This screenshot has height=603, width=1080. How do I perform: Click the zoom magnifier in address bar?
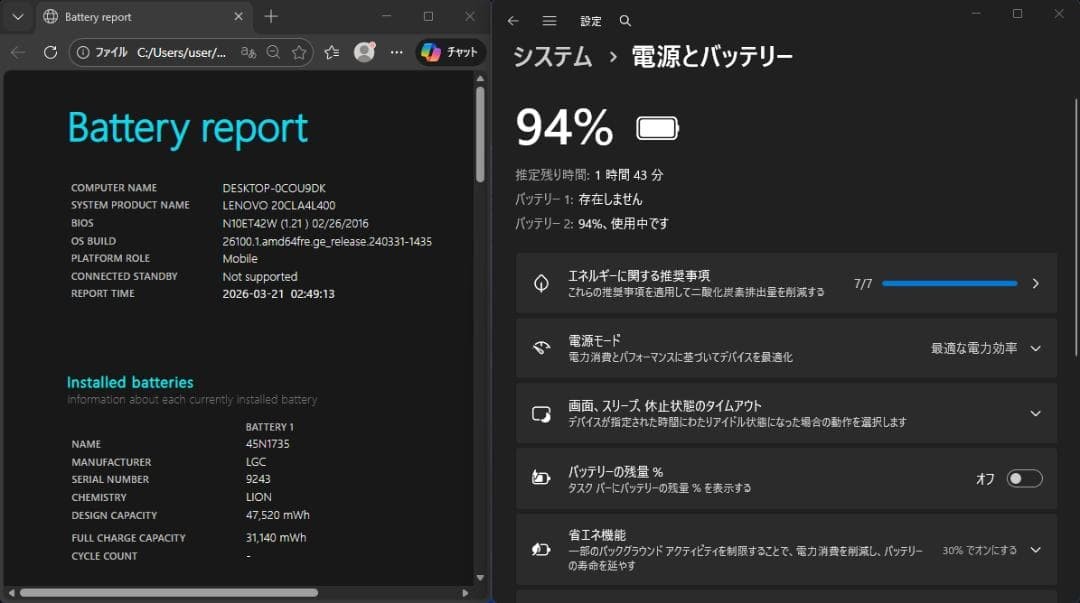(x=273, y=52)
